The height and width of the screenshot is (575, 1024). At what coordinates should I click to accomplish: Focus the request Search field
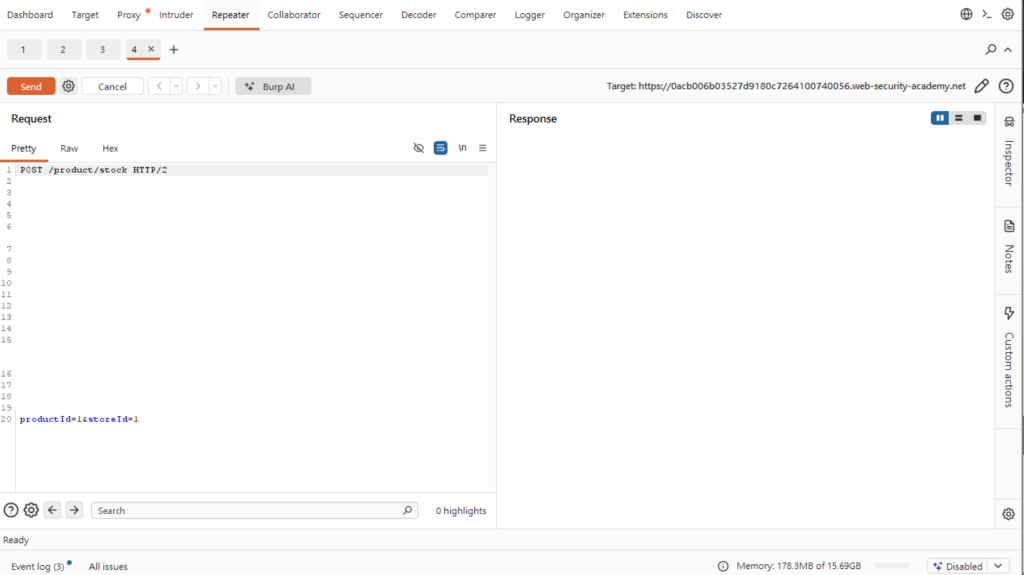[x=255, y=510]
